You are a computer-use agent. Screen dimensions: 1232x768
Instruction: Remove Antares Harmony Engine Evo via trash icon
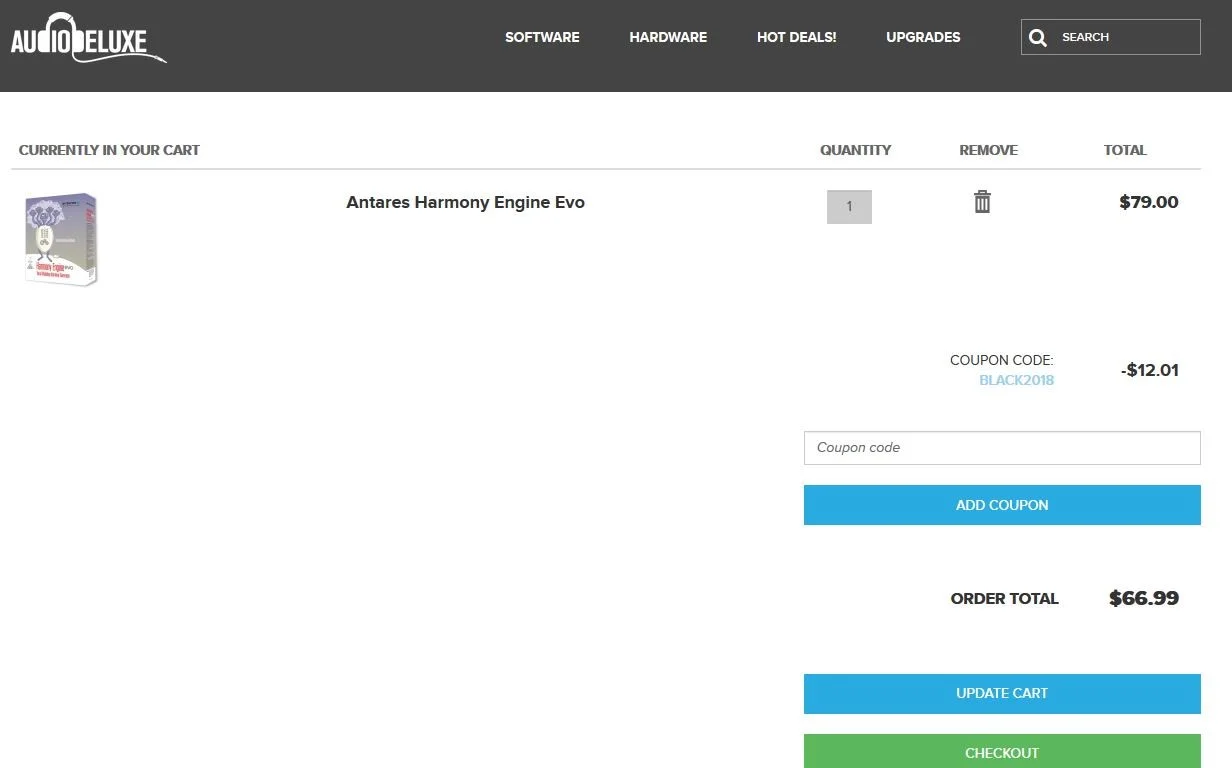(x=983, y=202)
